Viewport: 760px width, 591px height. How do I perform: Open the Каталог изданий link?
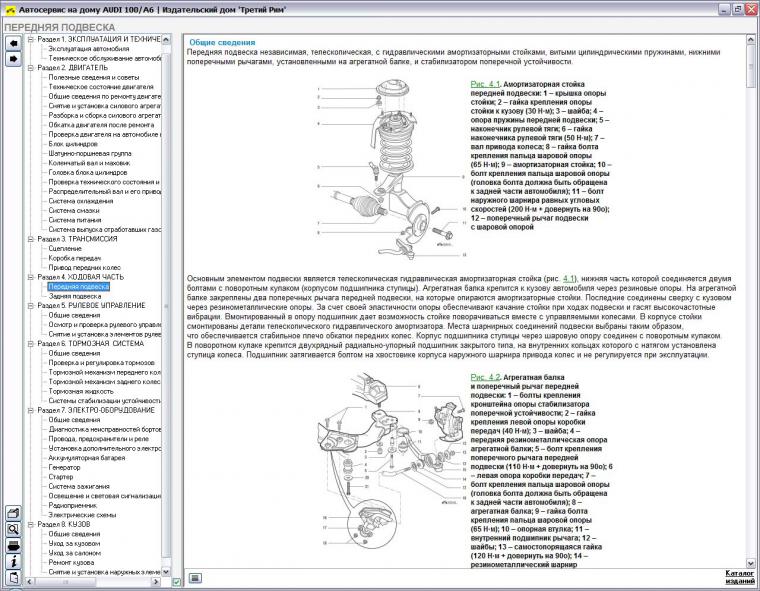[740, 577]
